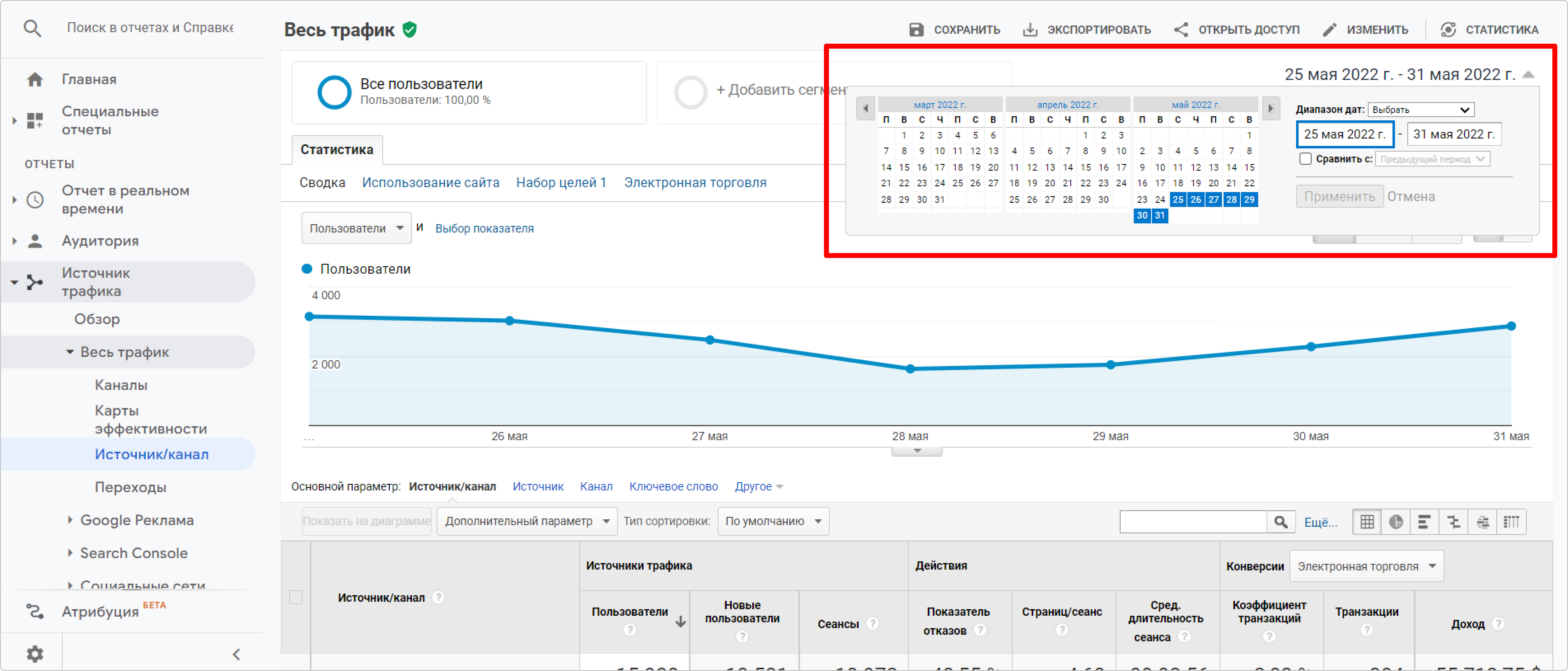Viewport: 1568px width, 671px height.
Task: Select the Все пользователи segment circle
Action: pyautogui.click(x=334, y=92)
